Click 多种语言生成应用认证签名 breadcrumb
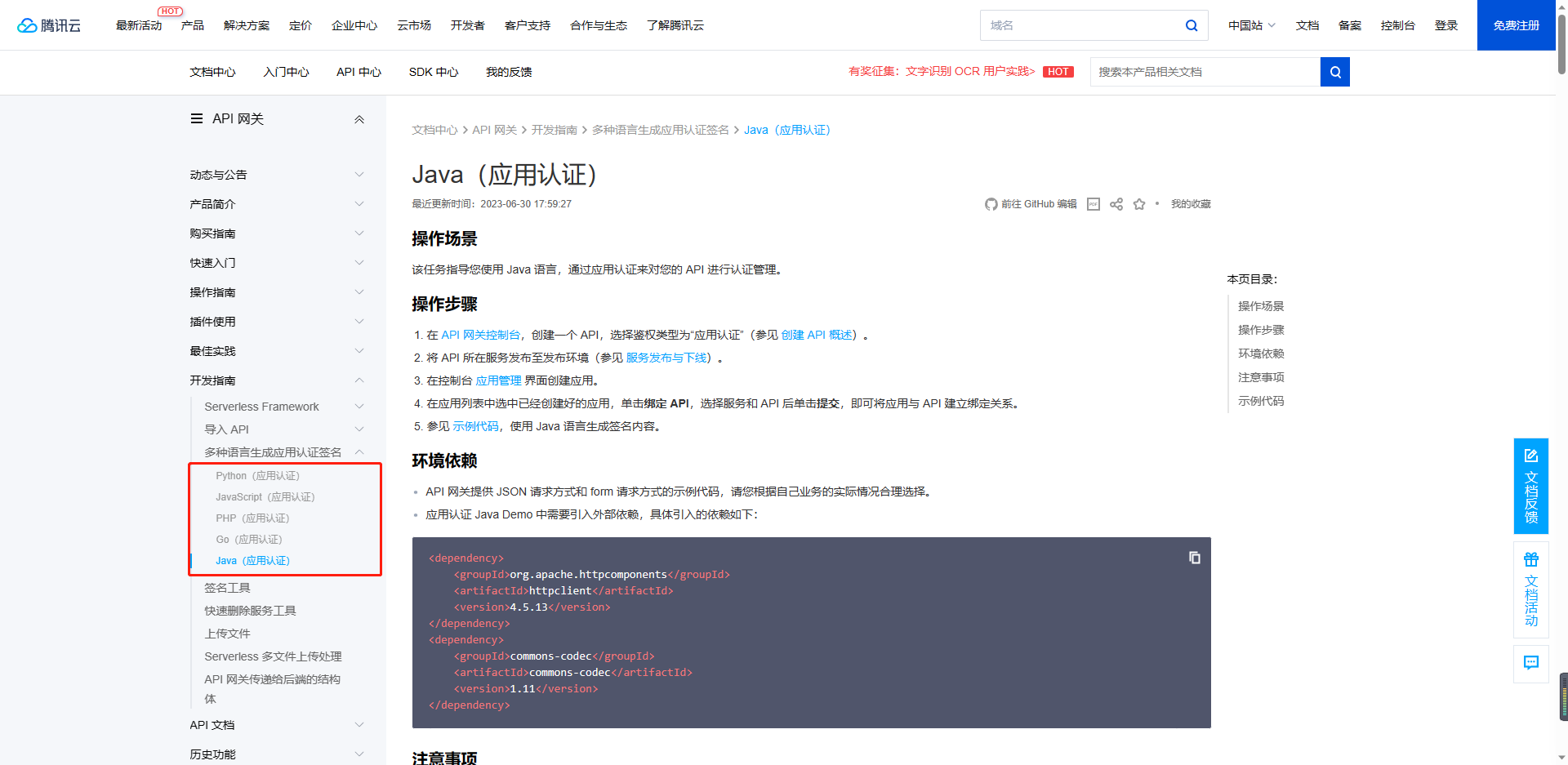This screenshot has height=765, width=1568. click(660, 130)
